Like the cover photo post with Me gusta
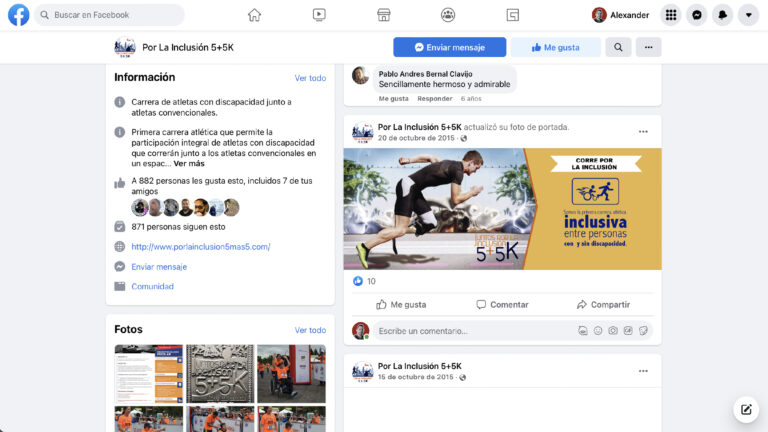Viewport: 768px width, 432px height. [x=400, y=304]
